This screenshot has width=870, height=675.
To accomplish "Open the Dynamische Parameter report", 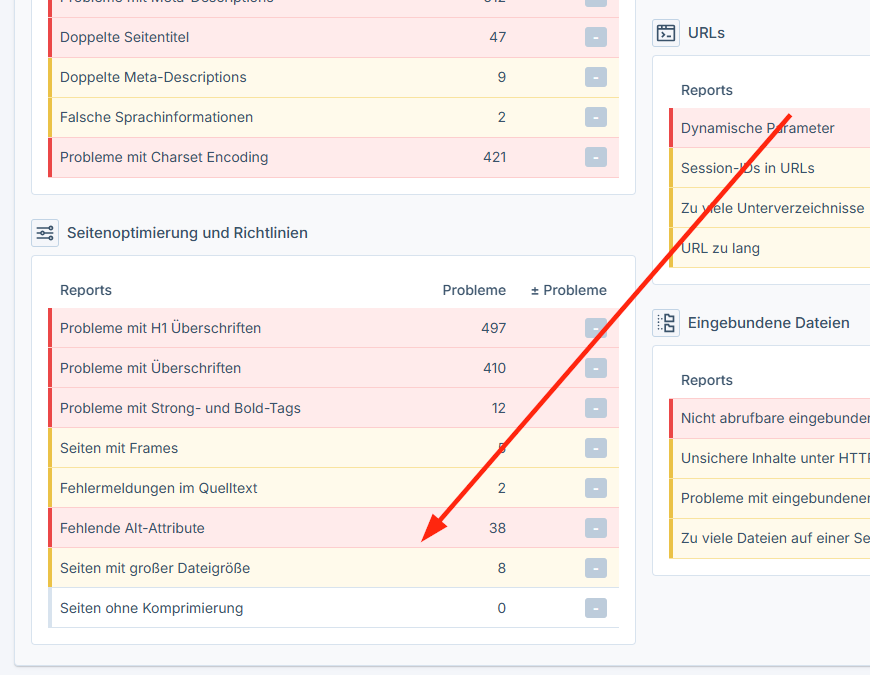I will click(x=757, y=128).
